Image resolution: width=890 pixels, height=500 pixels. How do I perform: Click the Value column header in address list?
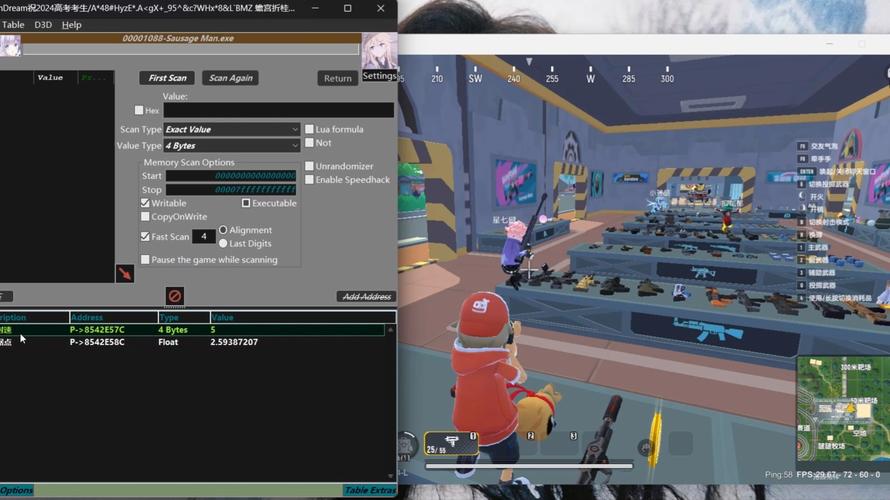pyautogui.click(x=303, y=317)
